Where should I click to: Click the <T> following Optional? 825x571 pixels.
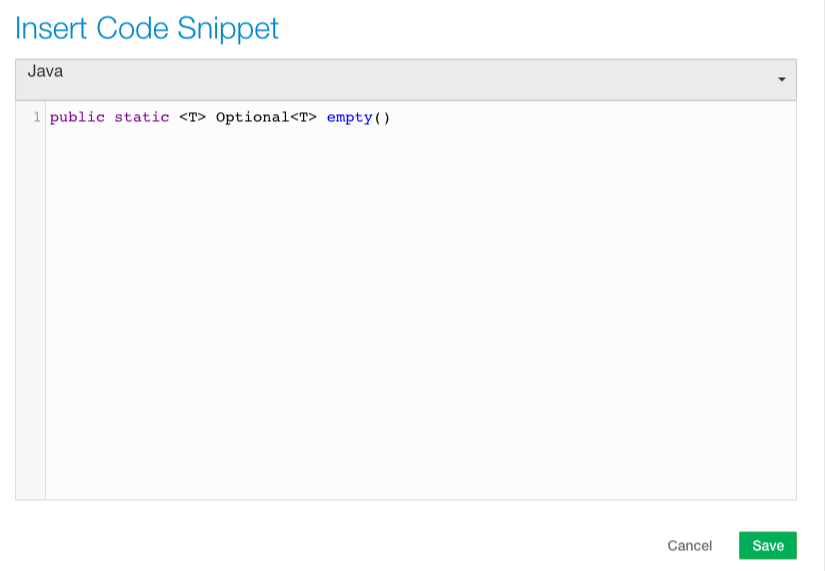(304, 118)
